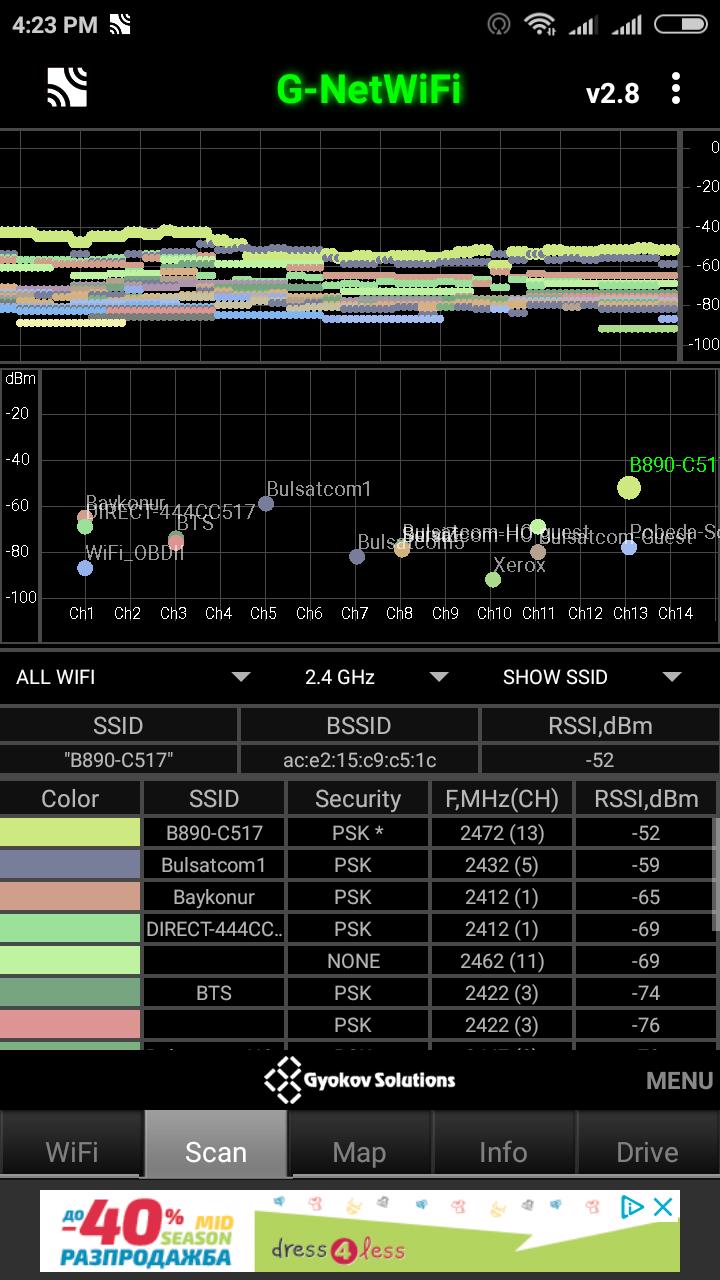Close the ad with X icon
The image size is (720, 1280).
pyautogui.click(x=663, y=1207)
